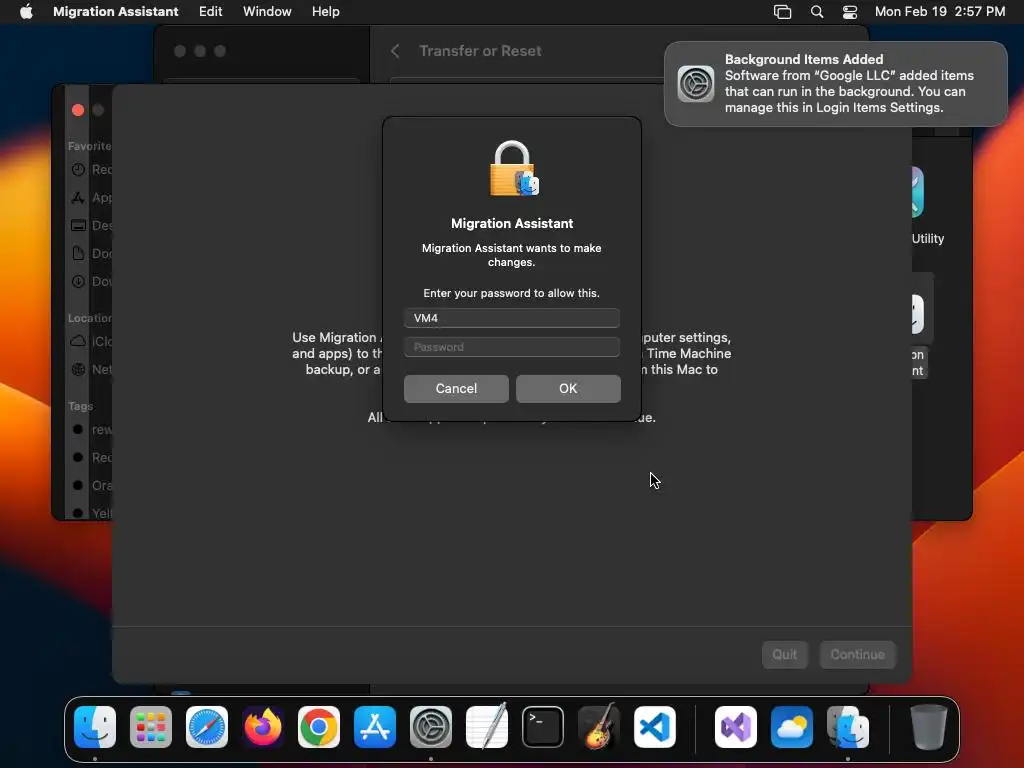Open Spotlight search in menu bar
The image size is (1024, 768).
[x=817, y=12]
